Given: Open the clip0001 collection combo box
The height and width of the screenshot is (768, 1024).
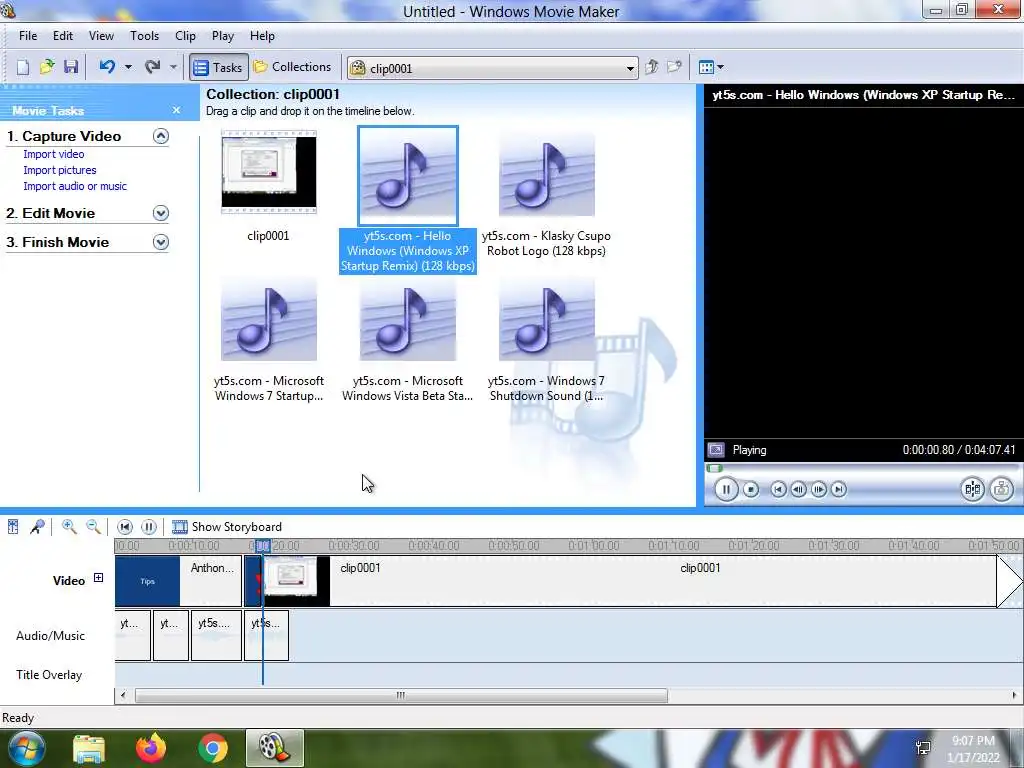Looking at the screenshot, I should (x=492, y=68).
